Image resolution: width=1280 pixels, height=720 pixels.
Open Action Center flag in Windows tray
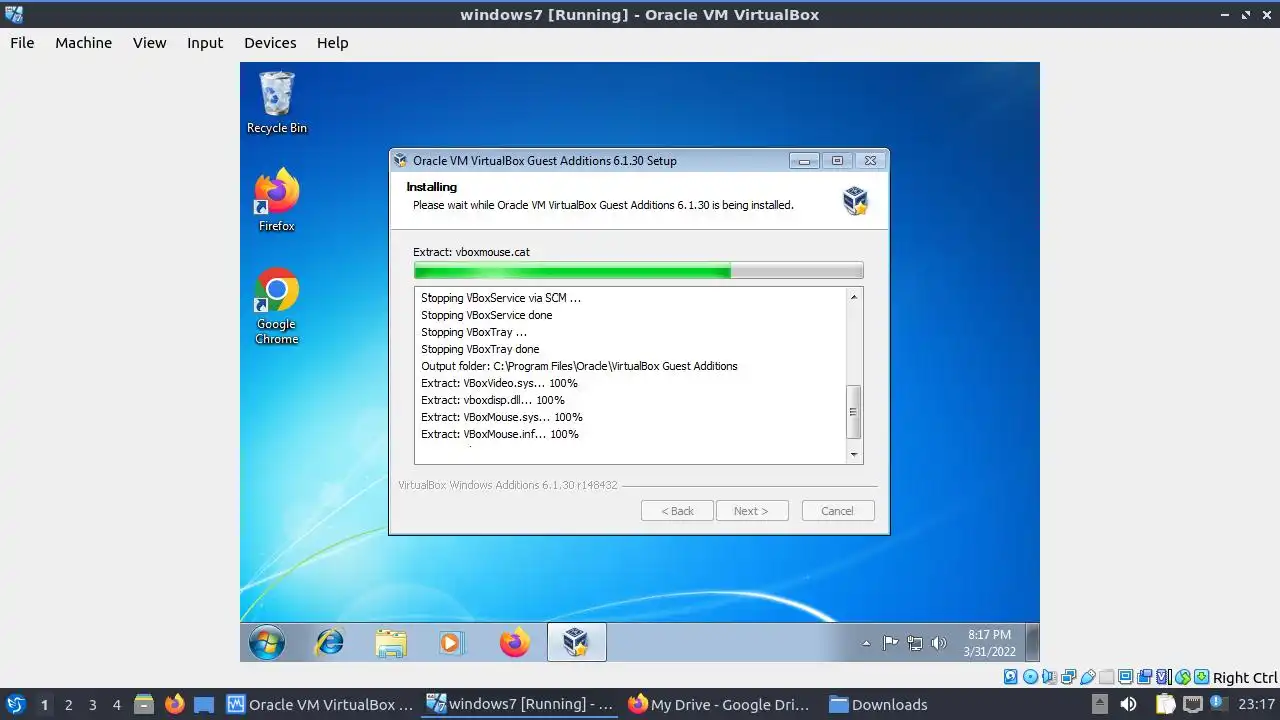890,643
